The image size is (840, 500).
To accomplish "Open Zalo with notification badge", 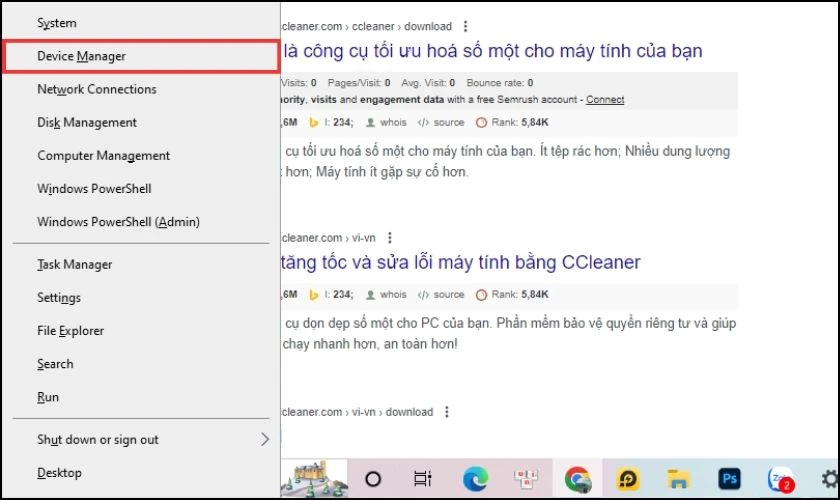I will point(781,479).
